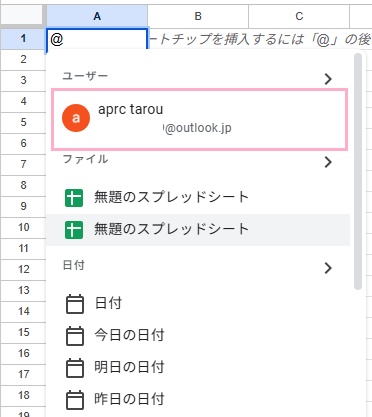Click the calendar icon next to 今日の日付
This screenshot has width=372, height=417.
coord(75,335)
